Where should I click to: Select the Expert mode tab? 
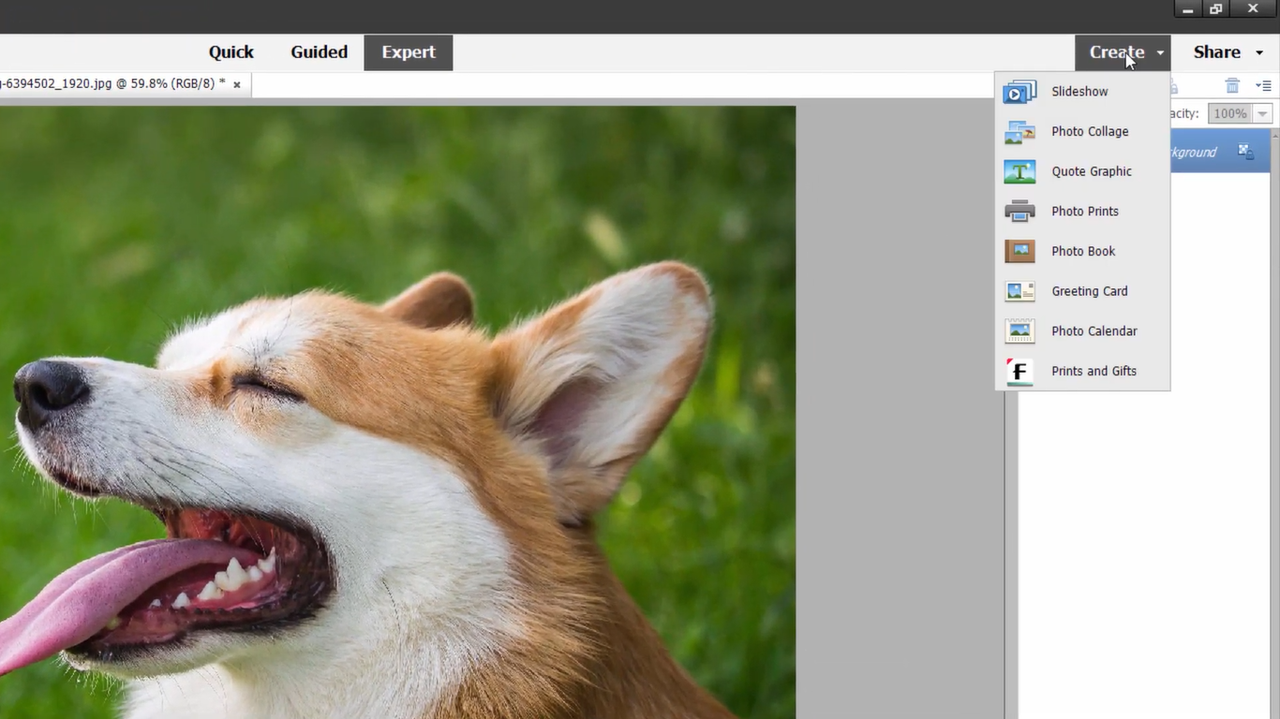tap(408, 52)
